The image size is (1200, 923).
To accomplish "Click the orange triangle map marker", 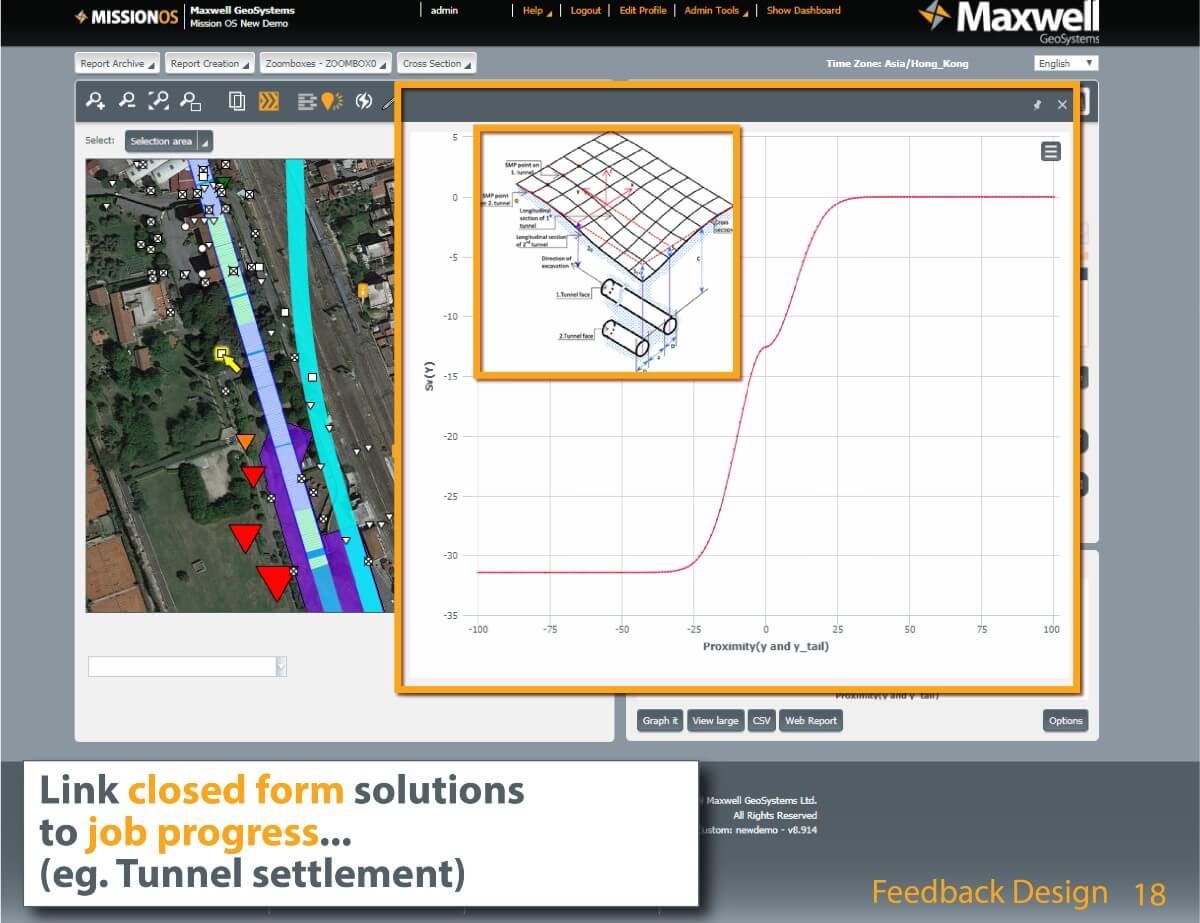I will pyautogui.click(x=245, y=441).
